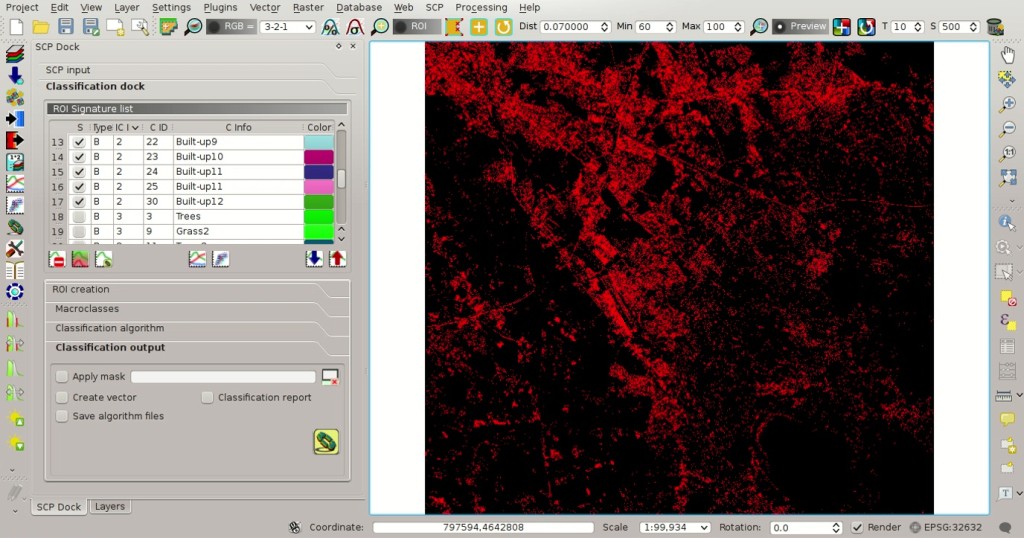This screenshot has height=538, width=1024.
Task: Click the perform classification run button
Action: 326,442
